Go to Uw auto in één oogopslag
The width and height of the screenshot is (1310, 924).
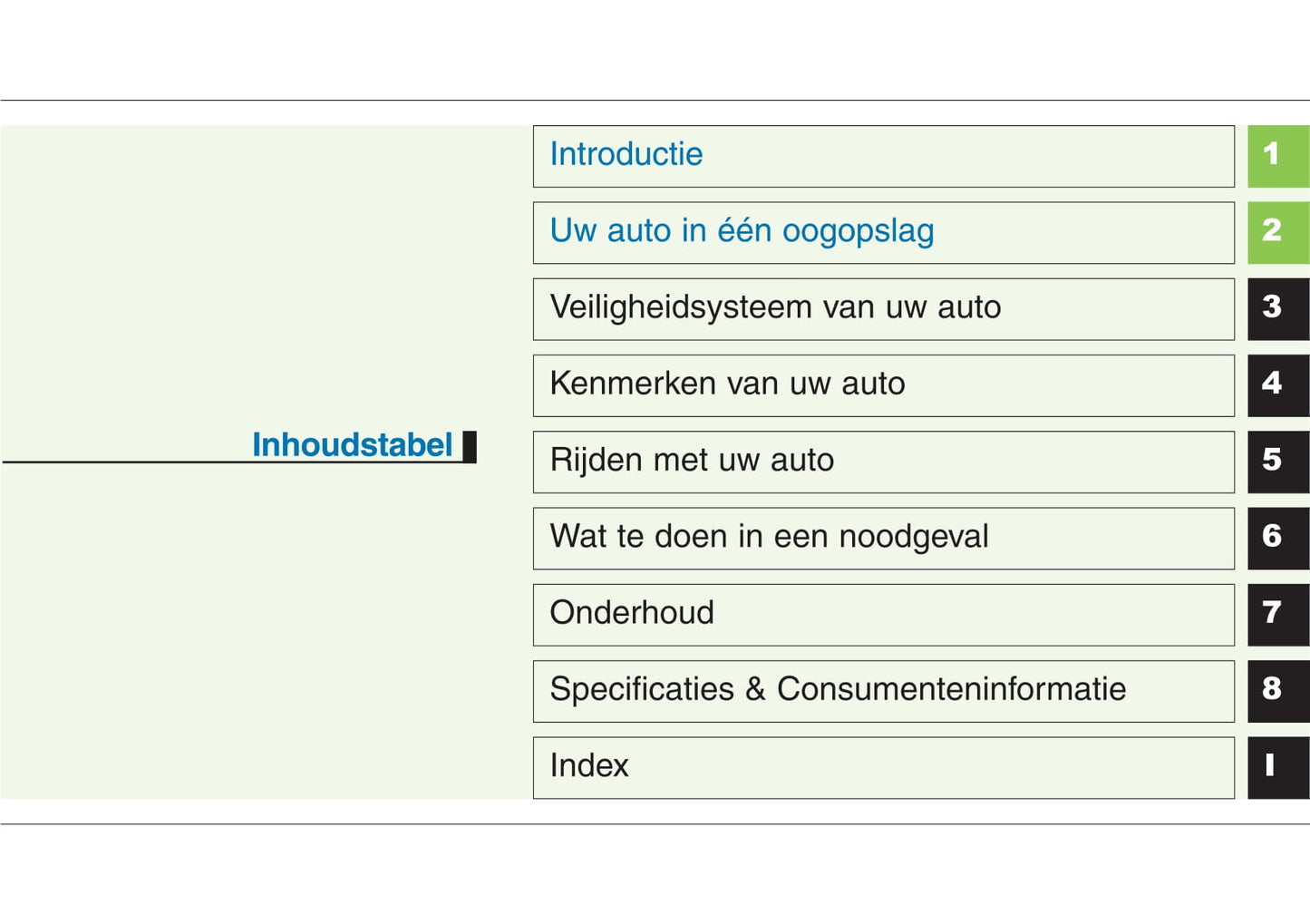click(x=742, y=231)
